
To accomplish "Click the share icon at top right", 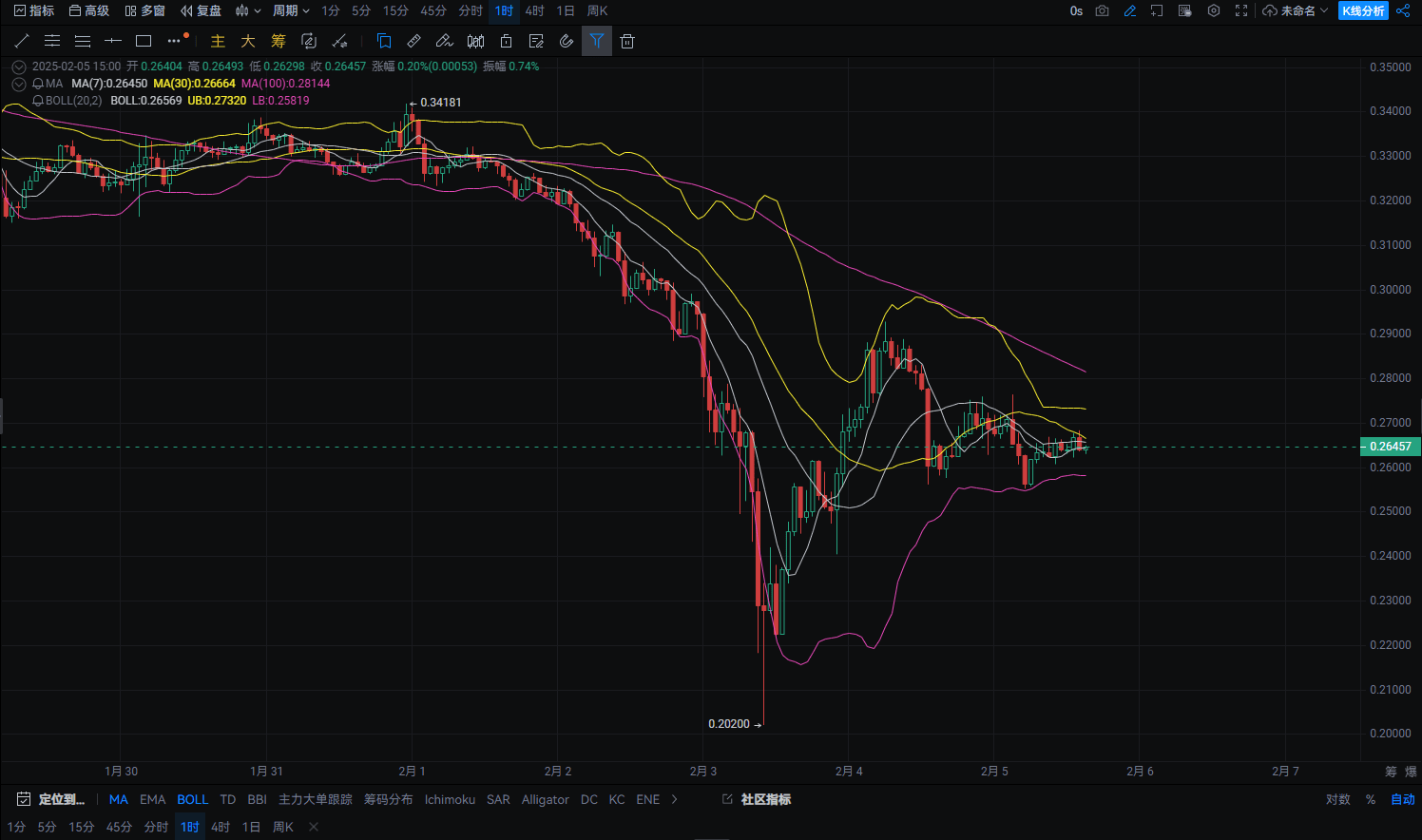I will (x=1403, y=10).
